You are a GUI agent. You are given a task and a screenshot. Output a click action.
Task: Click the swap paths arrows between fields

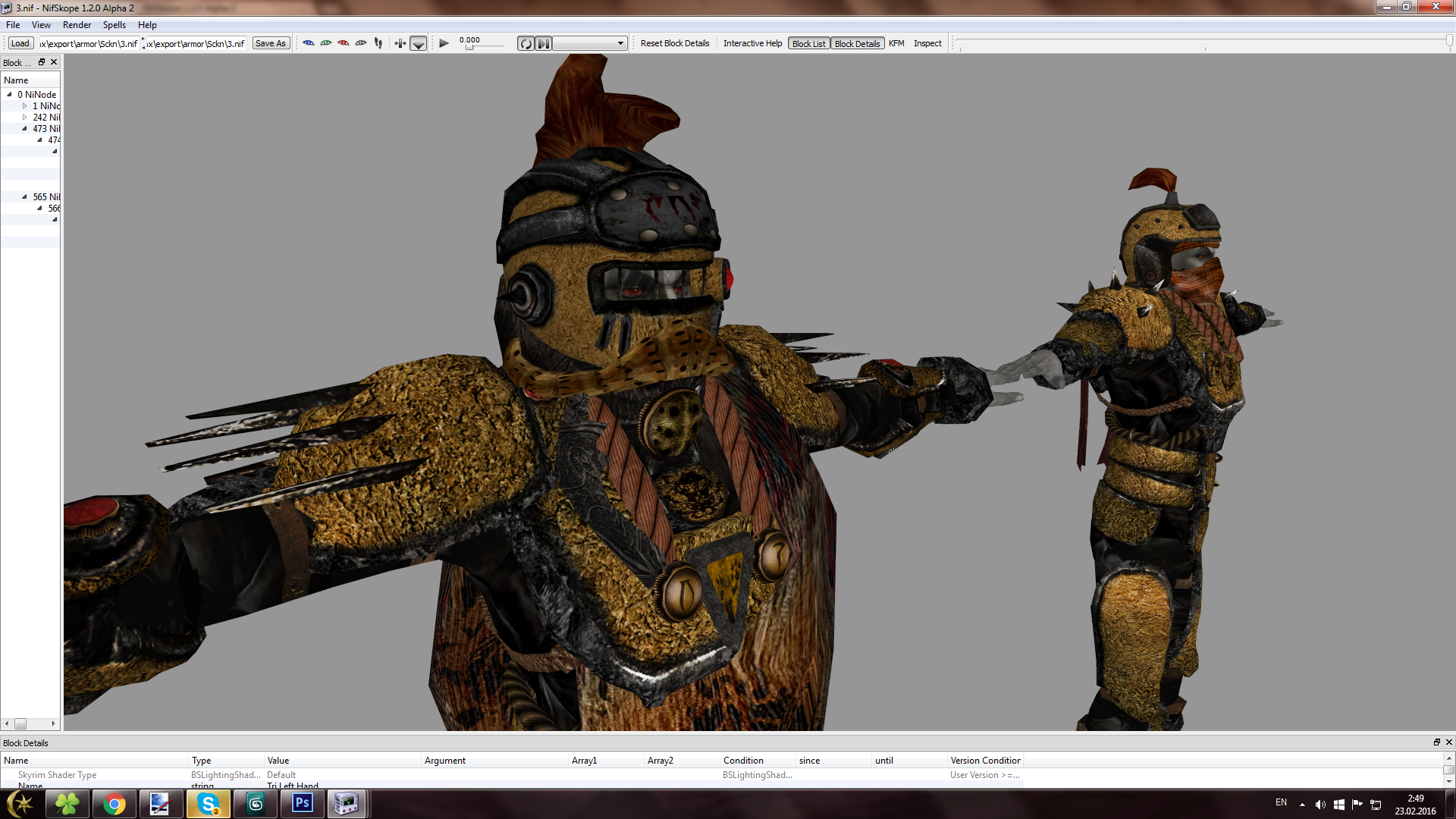point(143,43)
